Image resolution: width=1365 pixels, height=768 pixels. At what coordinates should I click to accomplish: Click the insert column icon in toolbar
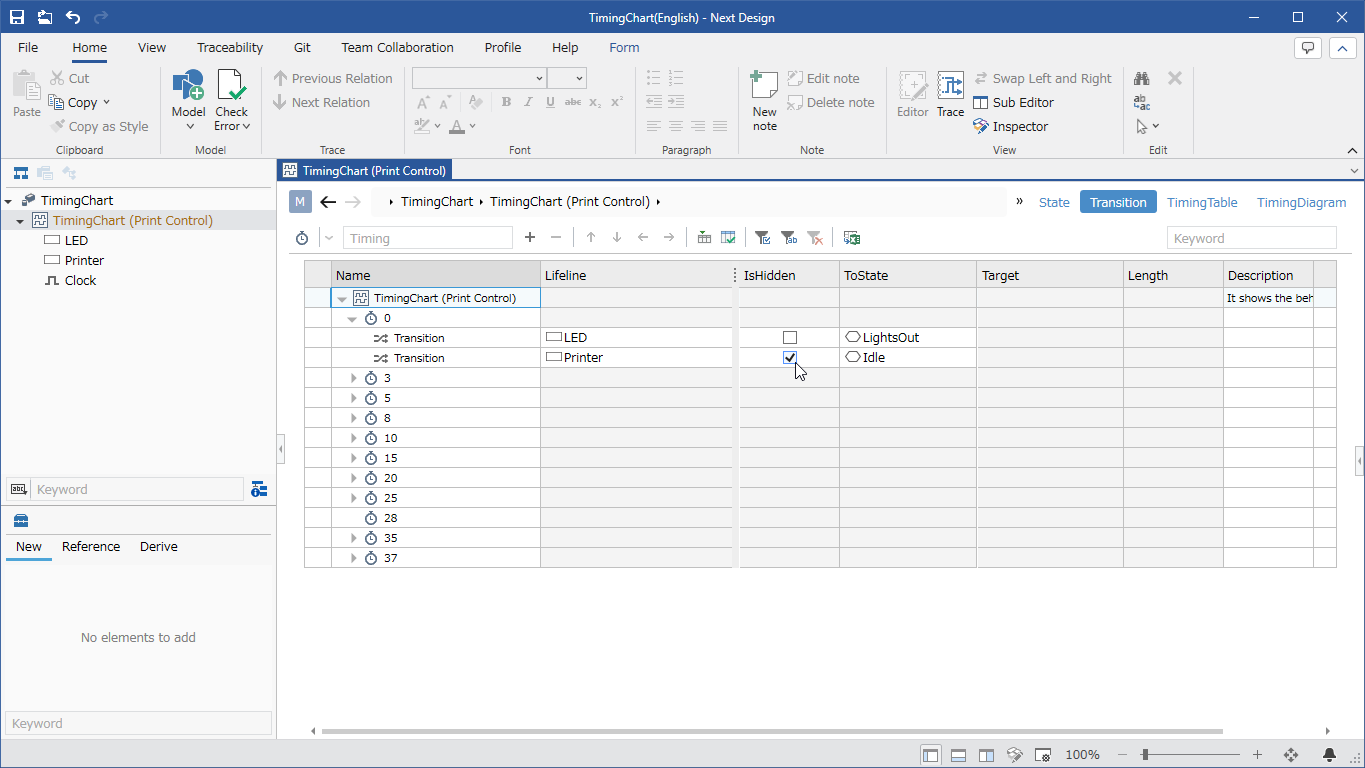tap(704, 238)
